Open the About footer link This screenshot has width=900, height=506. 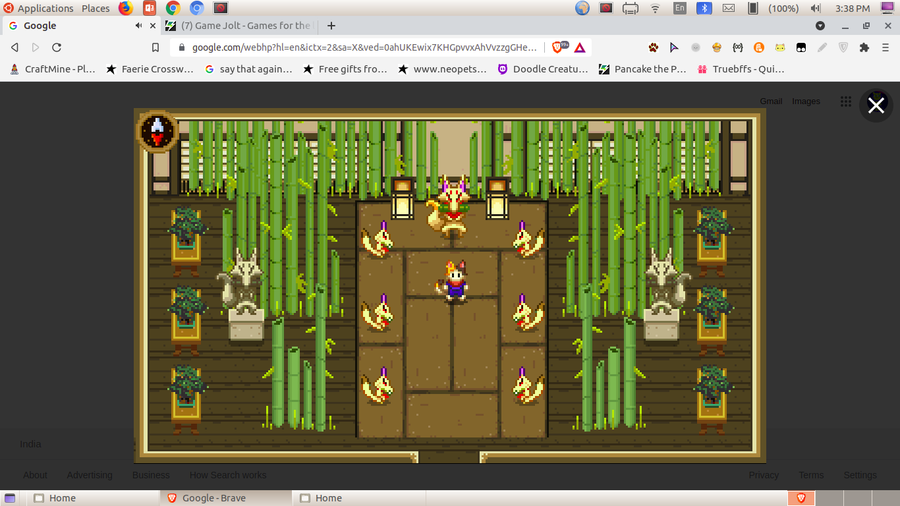pyautogui.click(x=35, y=475)
